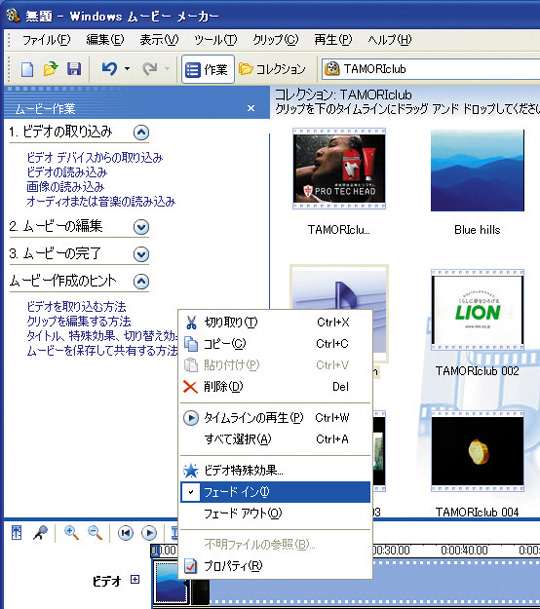Click オーディオまたは音楽の読み込み link

(x=101, y=202)
